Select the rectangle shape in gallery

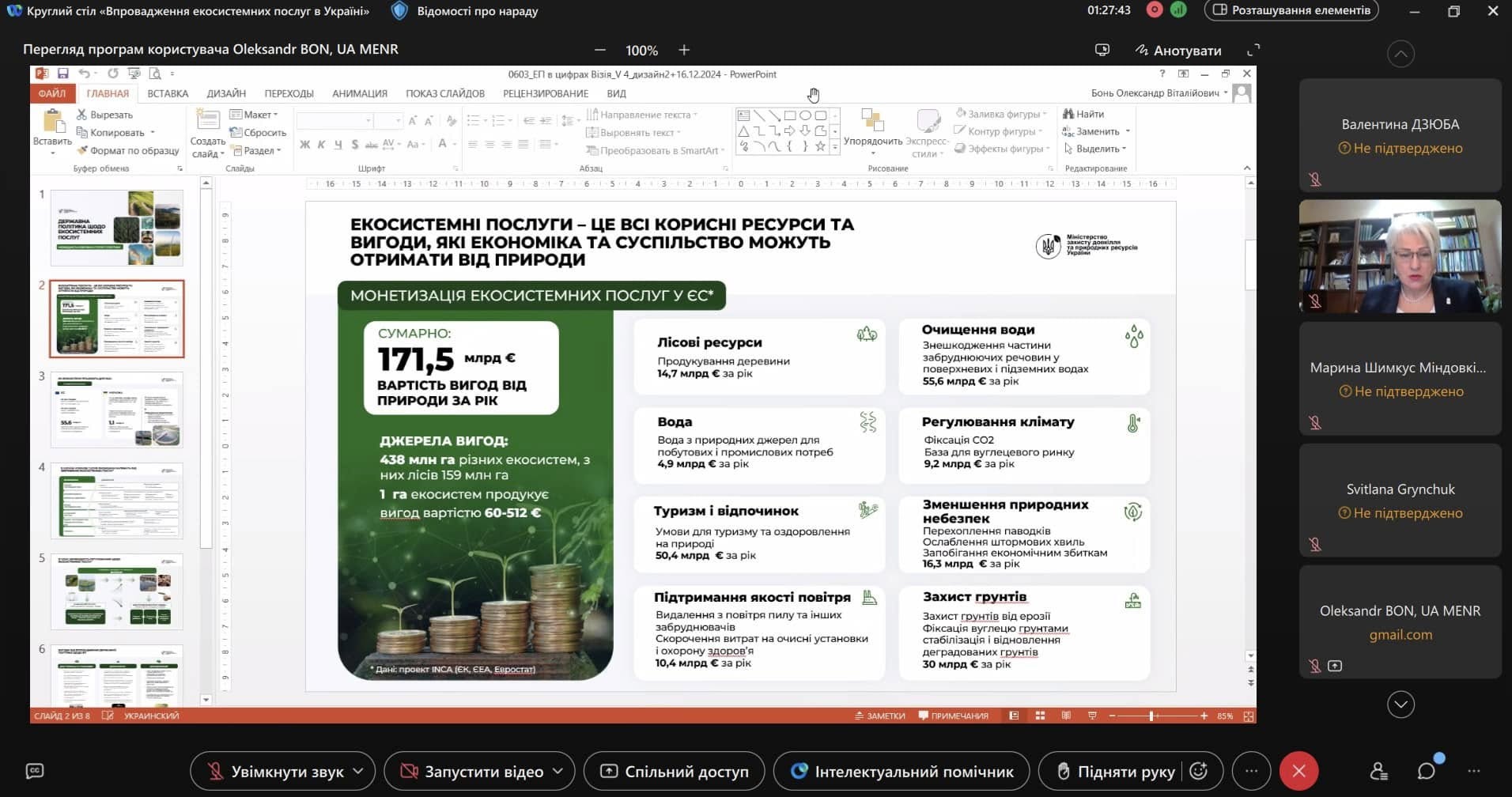[x=790, y=115]
